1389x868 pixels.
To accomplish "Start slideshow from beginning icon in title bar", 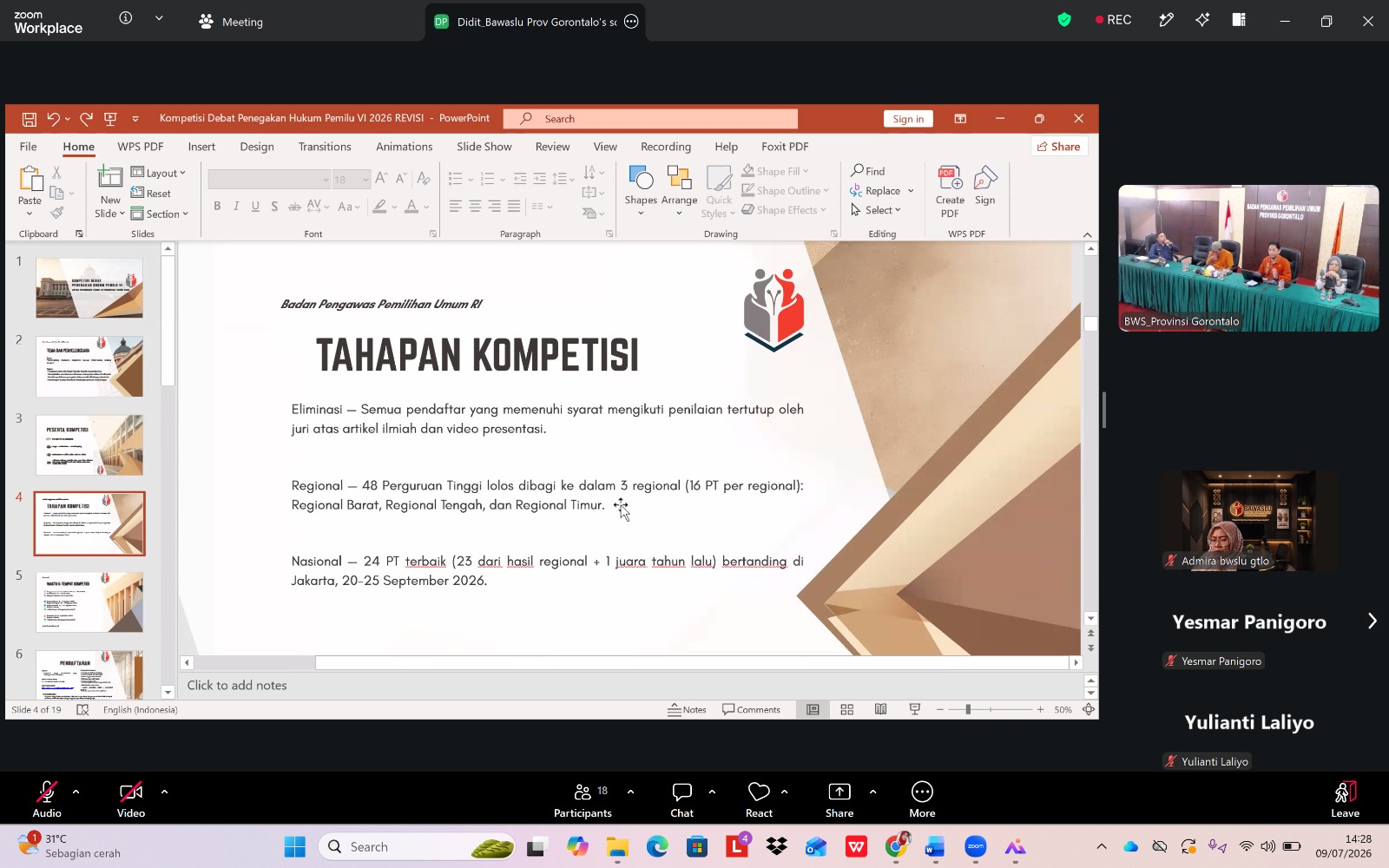I will pyautogui.click(x=110, y=119).
